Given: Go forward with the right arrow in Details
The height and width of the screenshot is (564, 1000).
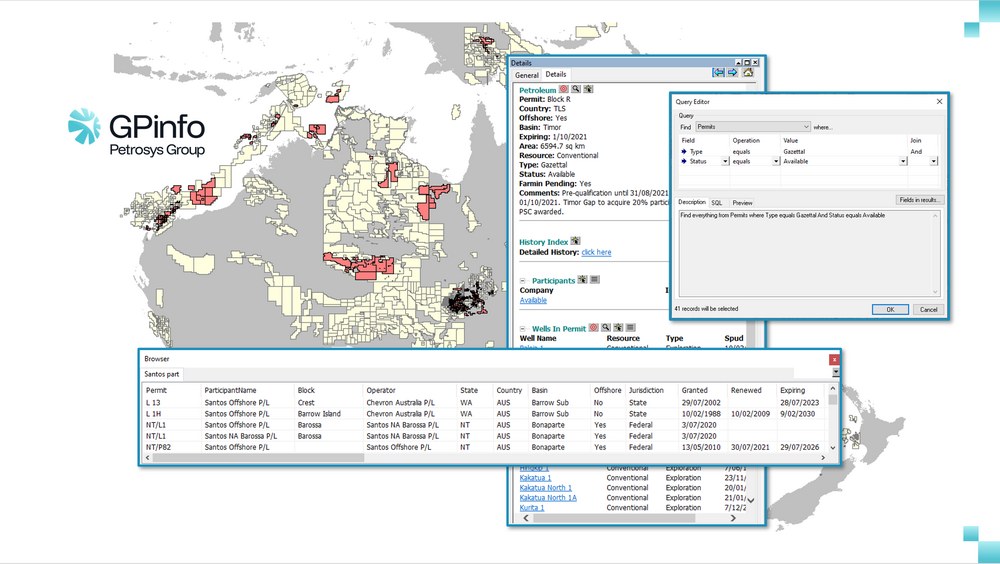Looking at the screenshot, I should 733,73.
